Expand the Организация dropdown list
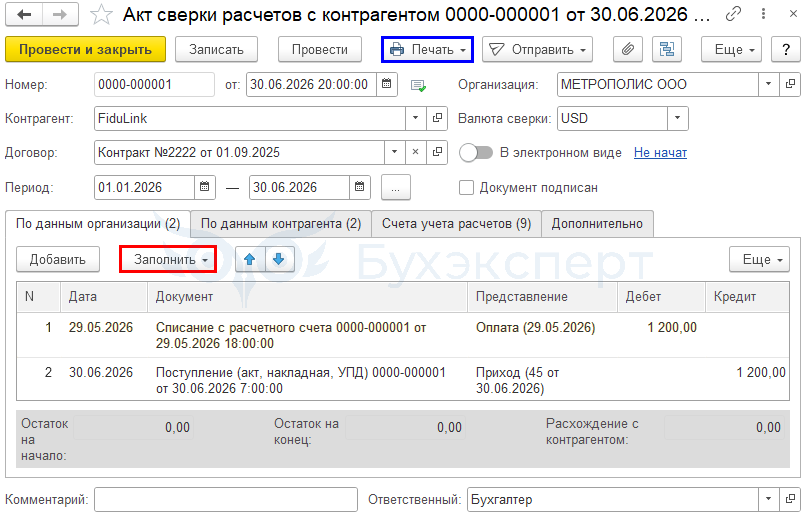Screen dimensions: 807x519 pos(768,84)
